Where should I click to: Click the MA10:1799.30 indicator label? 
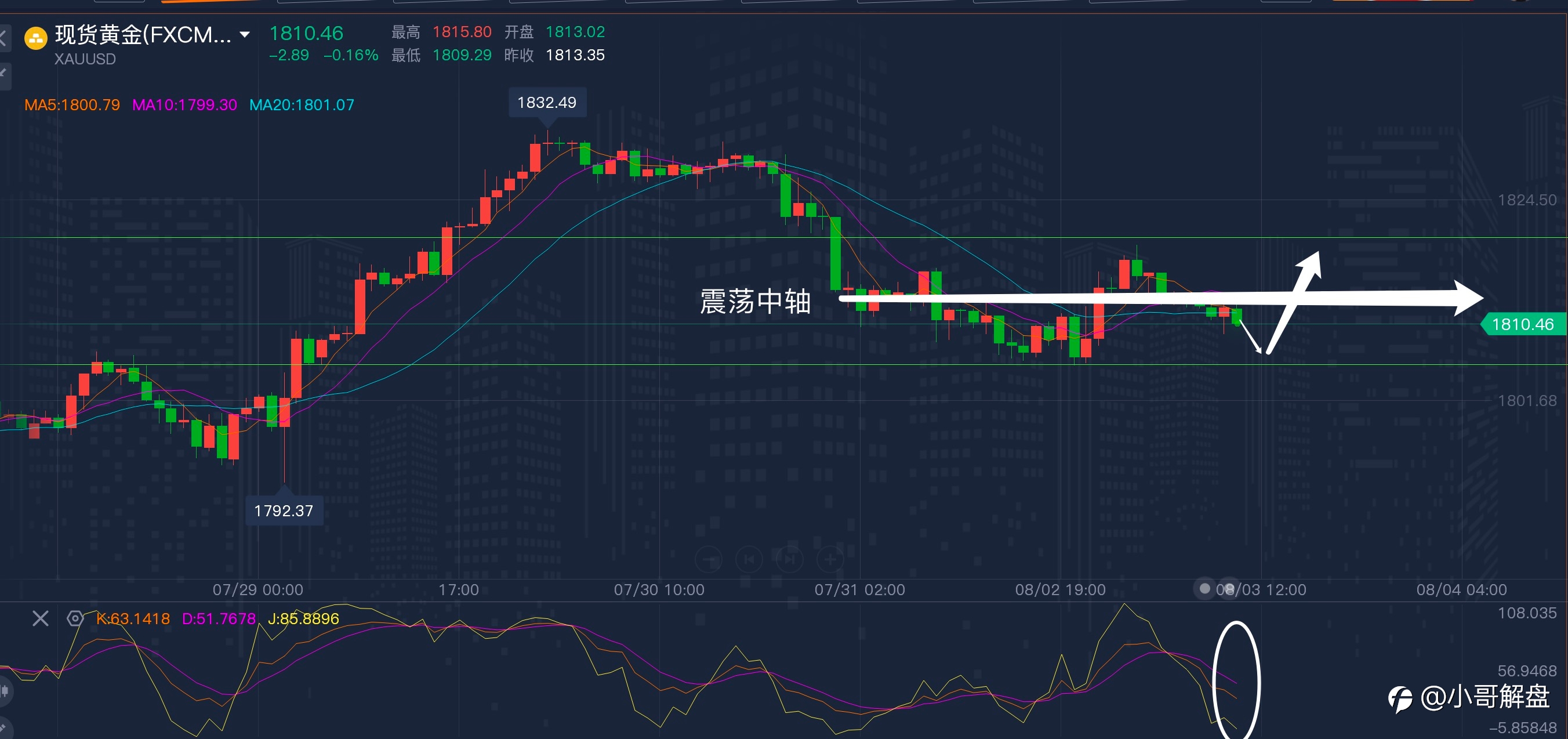pos(185,105)
